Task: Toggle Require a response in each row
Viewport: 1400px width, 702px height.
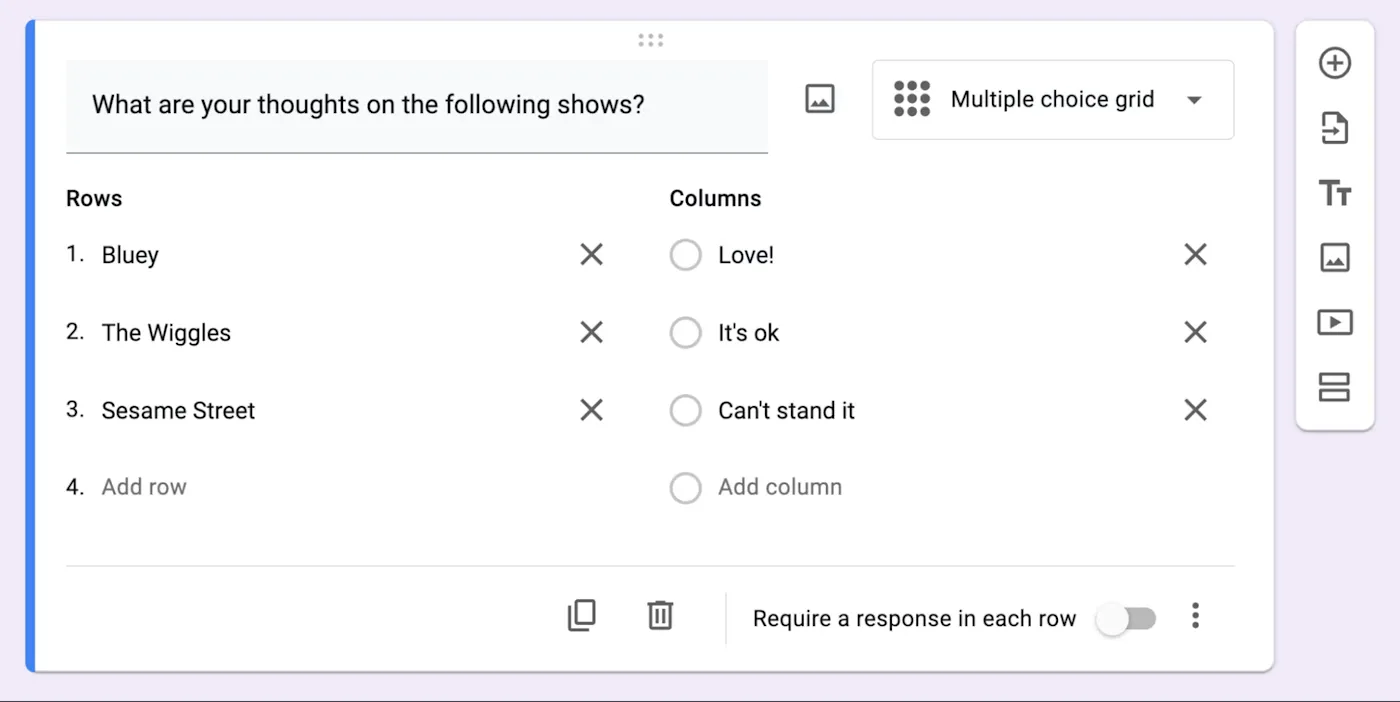Action: point(1127,619)
